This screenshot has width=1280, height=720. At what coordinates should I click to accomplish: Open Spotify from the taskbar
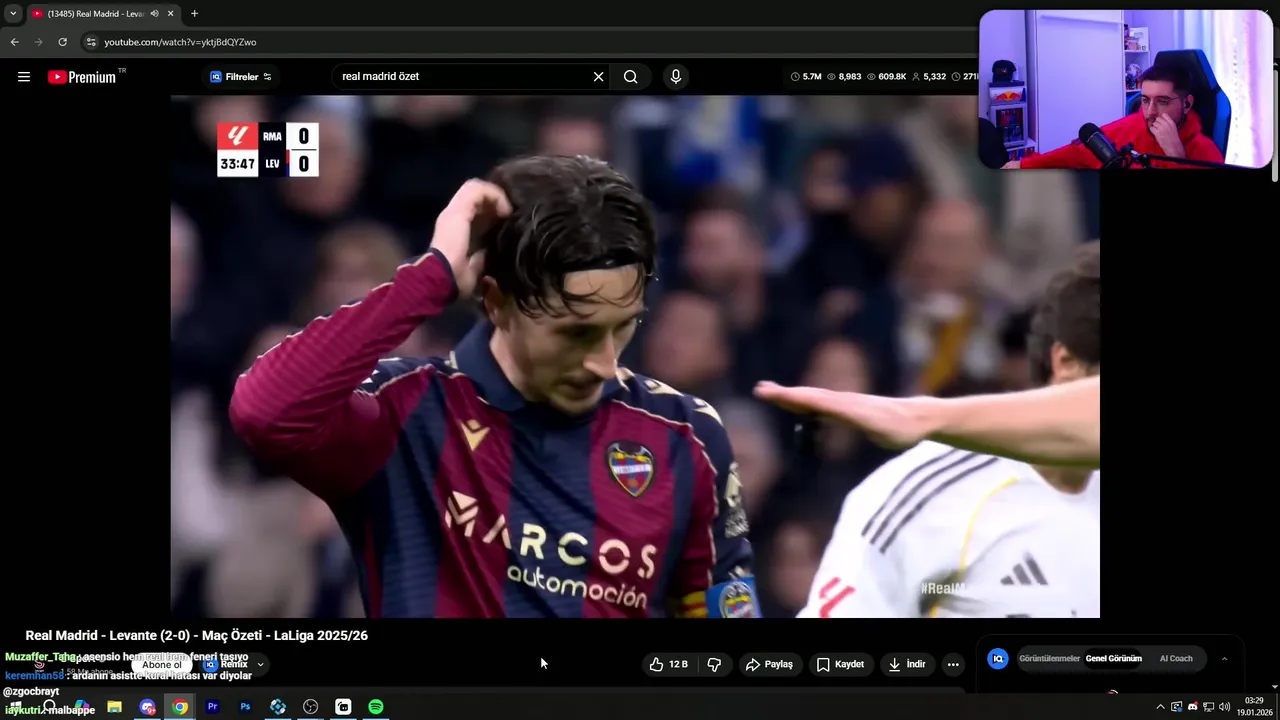376,707
